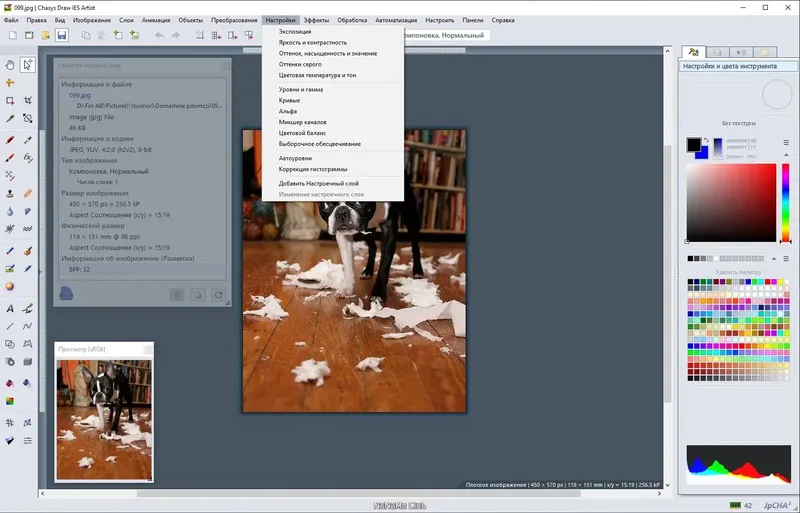Select the Crop tool in toolbox

pyautogui.click(x=28, y=101)
